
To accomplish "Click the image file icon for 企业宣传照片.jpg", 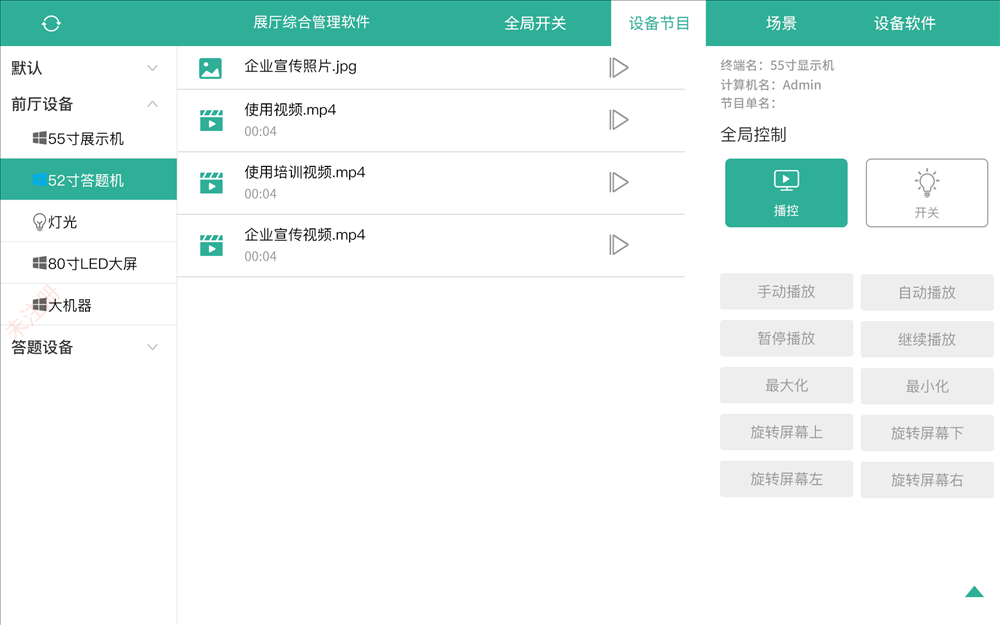I will point(210,68).
